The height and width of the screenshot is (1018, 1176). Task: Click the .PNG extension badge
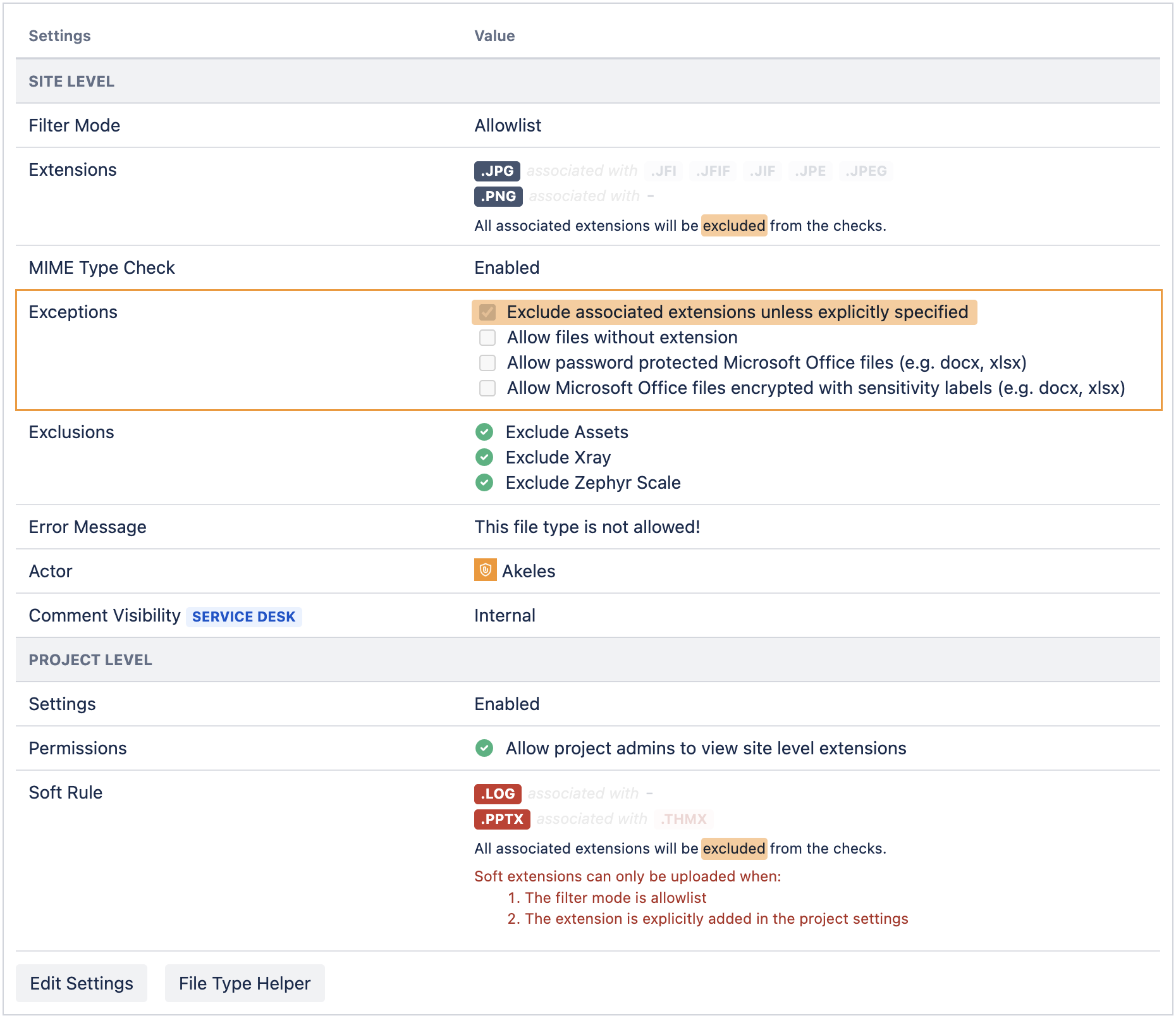click(498, 196)
